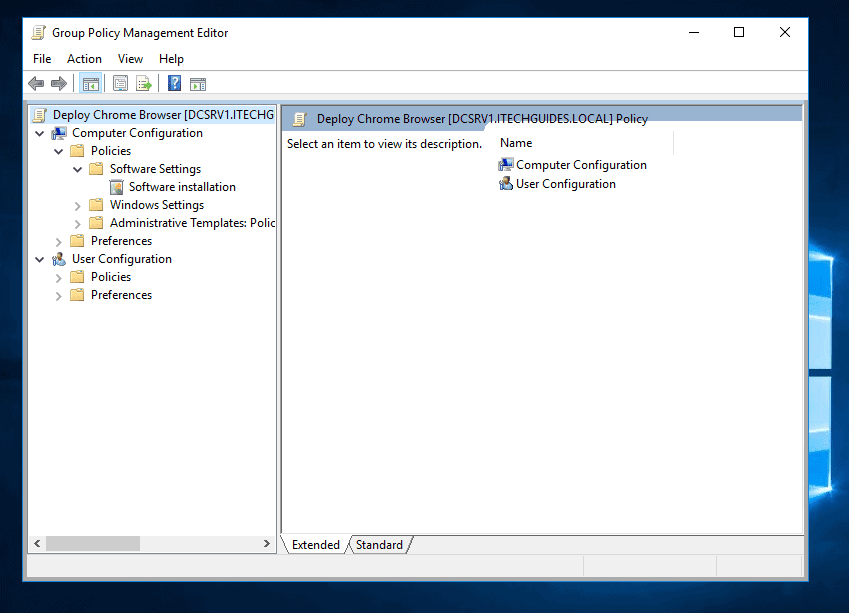This screenshot has height=613, width=849.
Task: Close the Group Policy Management Editor window
Action: tap(785, 32)
